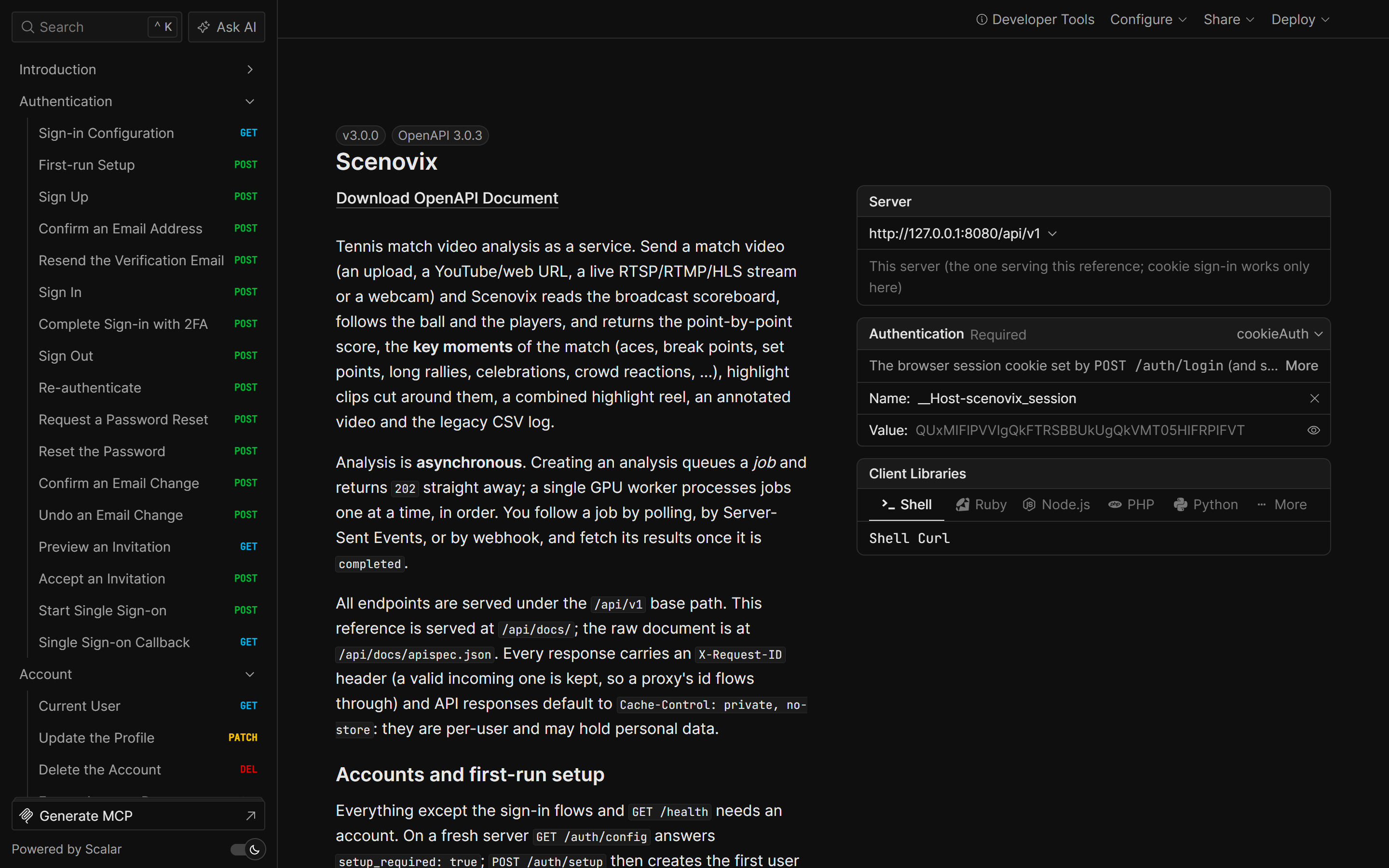Toggle dark mode switch

tap(247, 849)
